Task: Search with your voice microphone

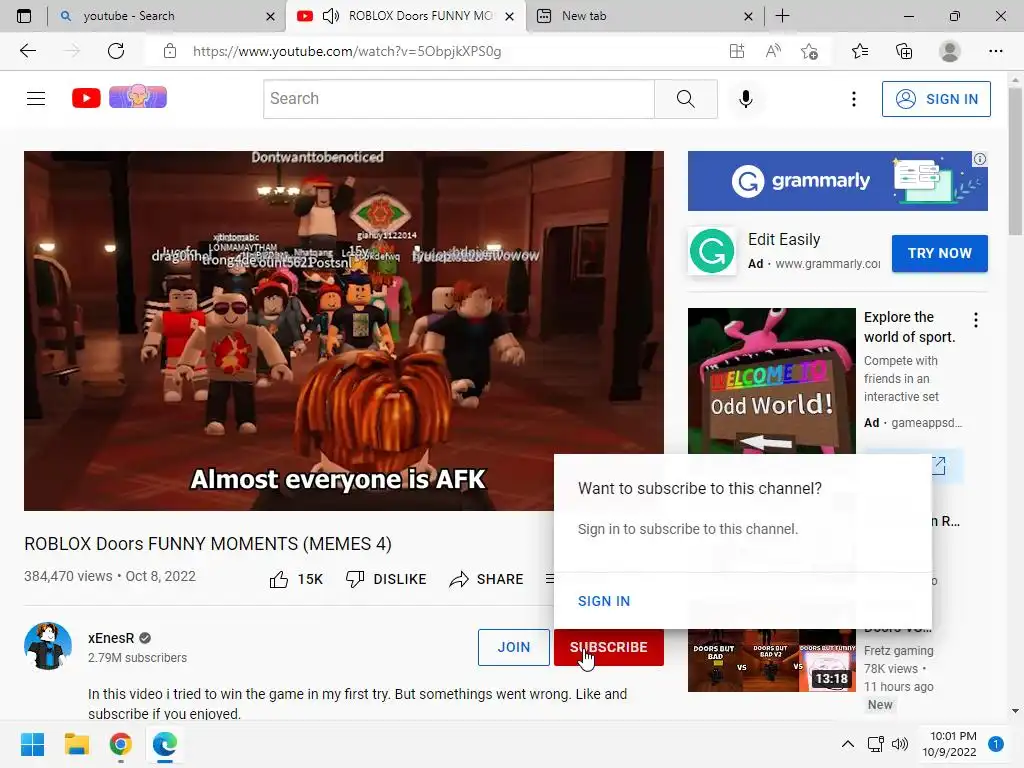Action: point(746,99)
